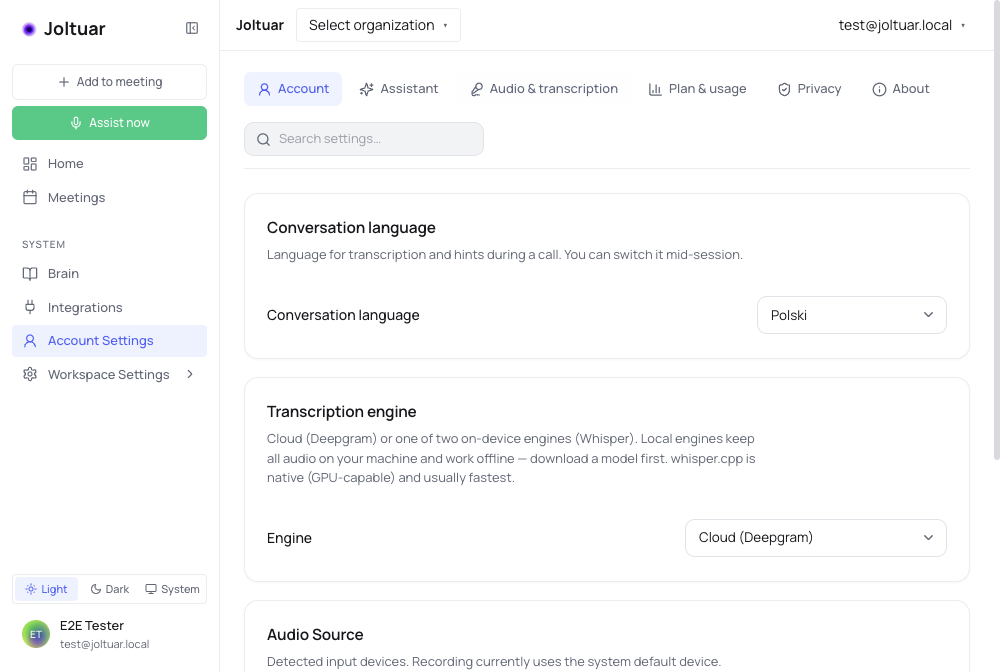
Task: Switch theme to System
Action: (x=172, y=589)
